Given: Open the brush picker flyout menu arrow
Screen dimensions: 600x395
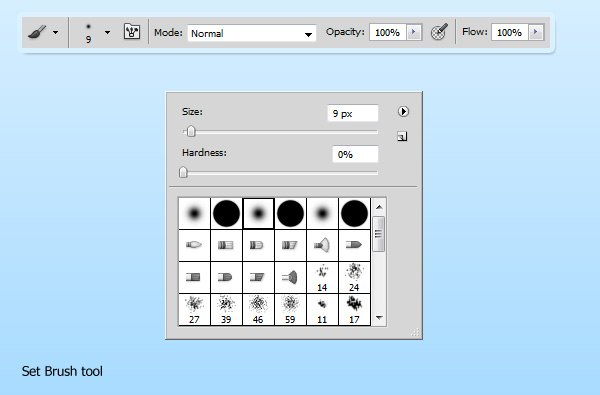Looking at the screenshot, I should pos(403,112).
